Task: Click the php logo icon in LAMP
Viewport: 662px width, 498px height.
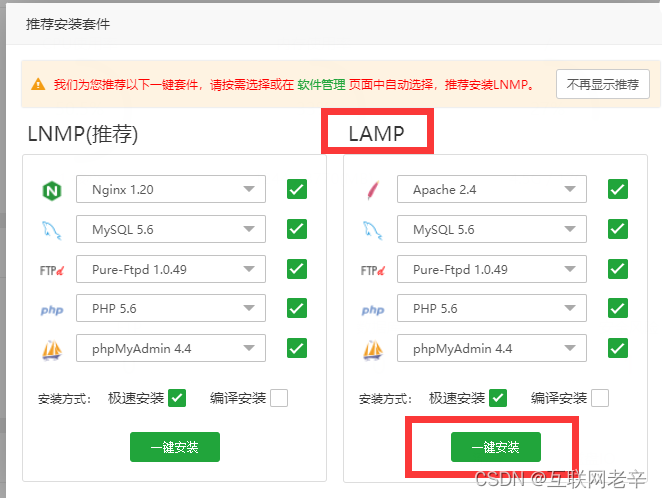Action: 373,310
